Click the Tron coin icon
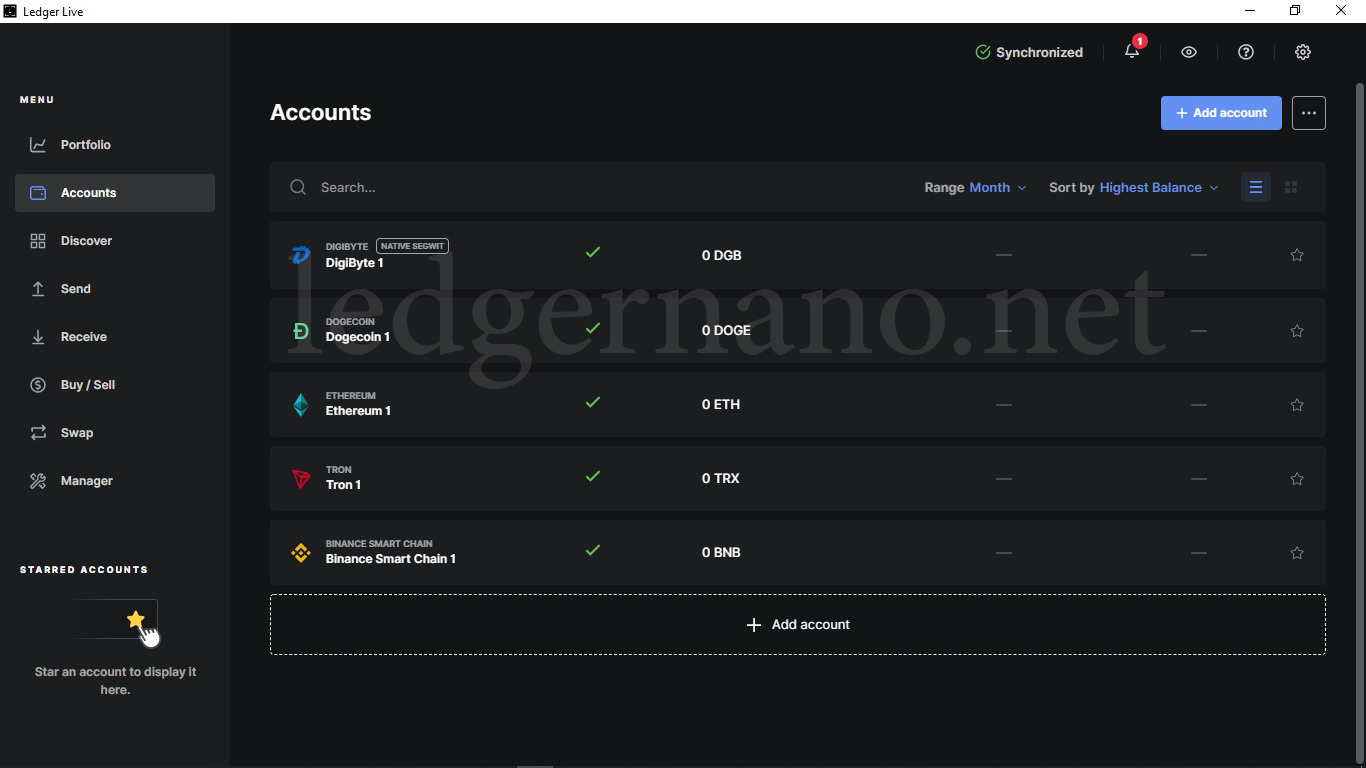The height and width of the screenshot is (768, 1366). click(300, 479)
